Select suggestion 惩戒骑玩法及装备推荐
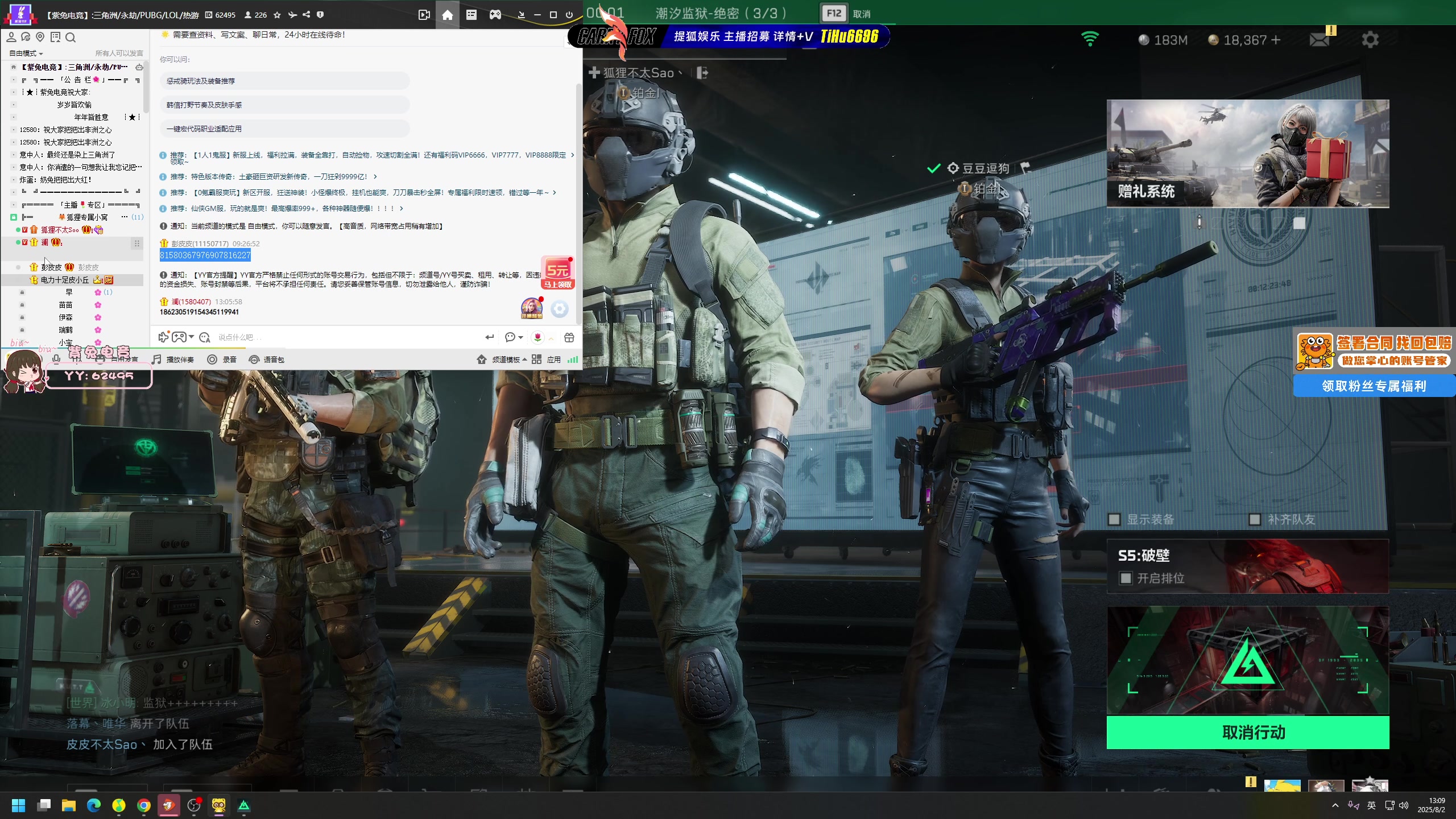This screenshot has width=1456, height=819. click(284, 81)
